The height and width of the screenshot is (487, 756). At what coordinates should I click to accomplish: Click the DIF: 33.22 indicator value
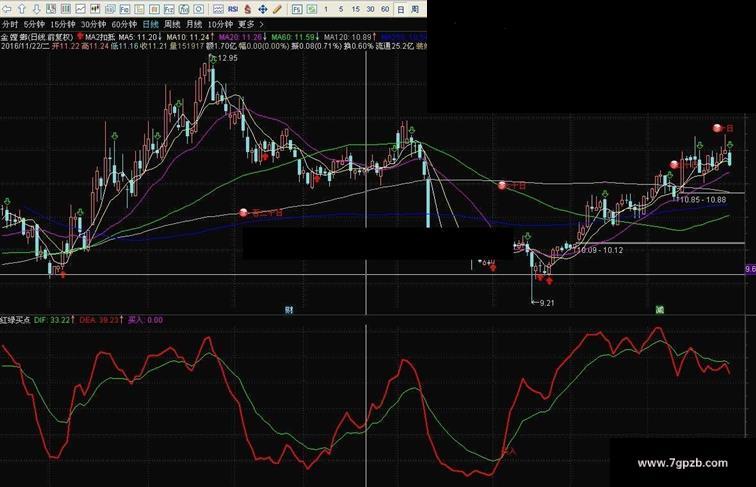click(52, 320)
